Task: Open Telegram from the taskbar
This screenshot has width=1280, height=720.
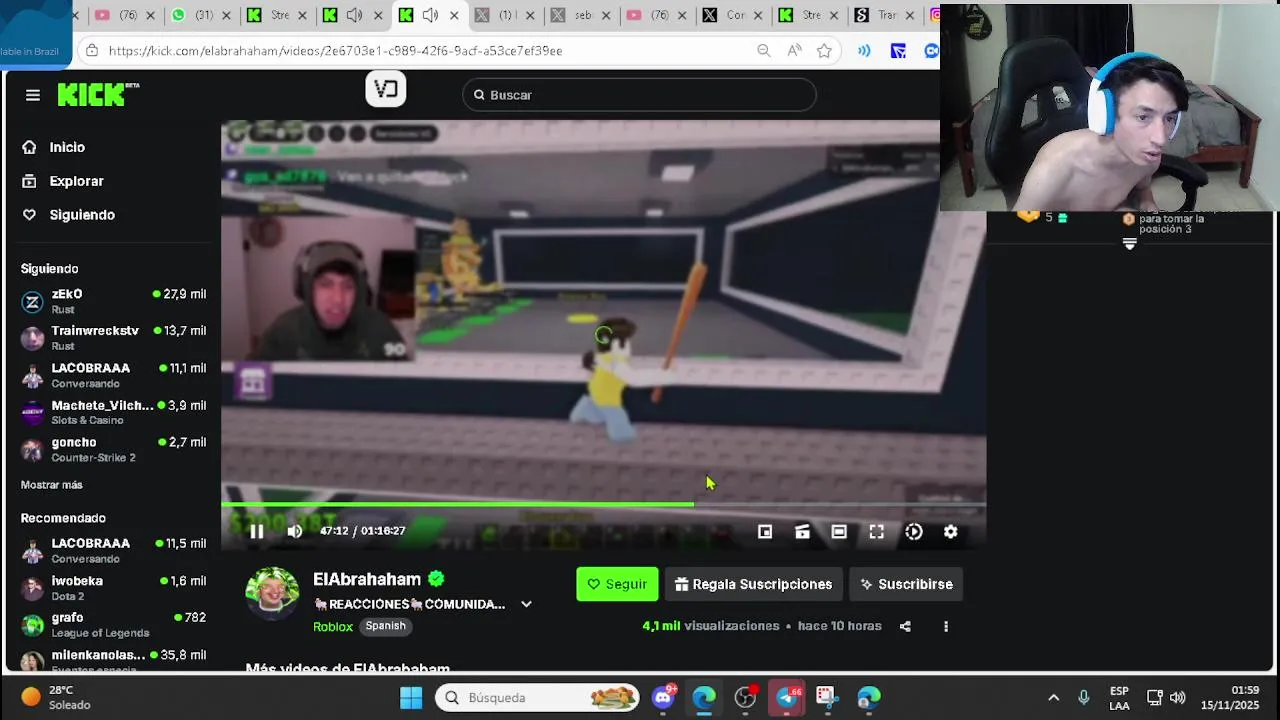Action: [x=787, y=698]
